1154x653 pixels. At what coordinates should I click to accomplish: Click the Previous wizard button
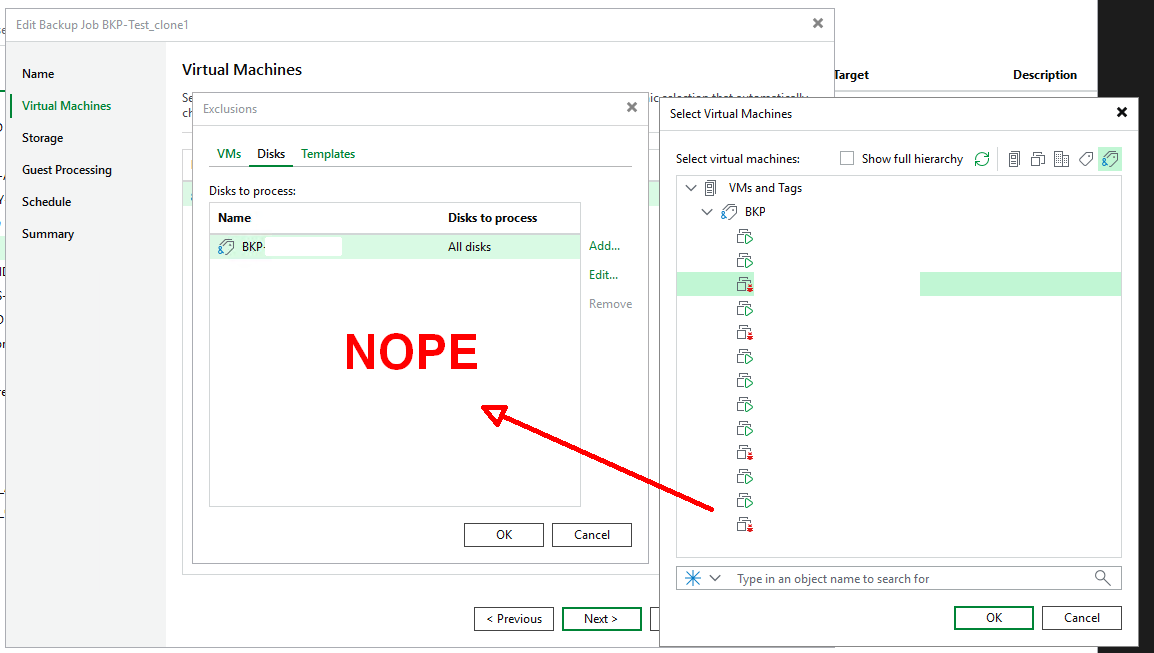514,619
